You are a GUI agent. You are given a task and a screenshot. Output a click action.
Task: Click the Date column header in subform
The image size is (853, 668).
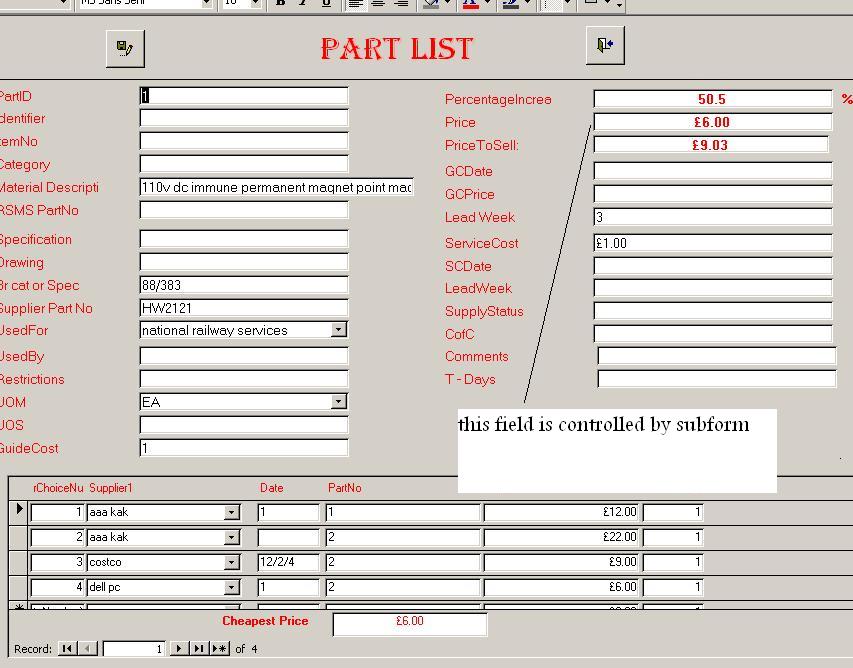(x=271, y=487)
